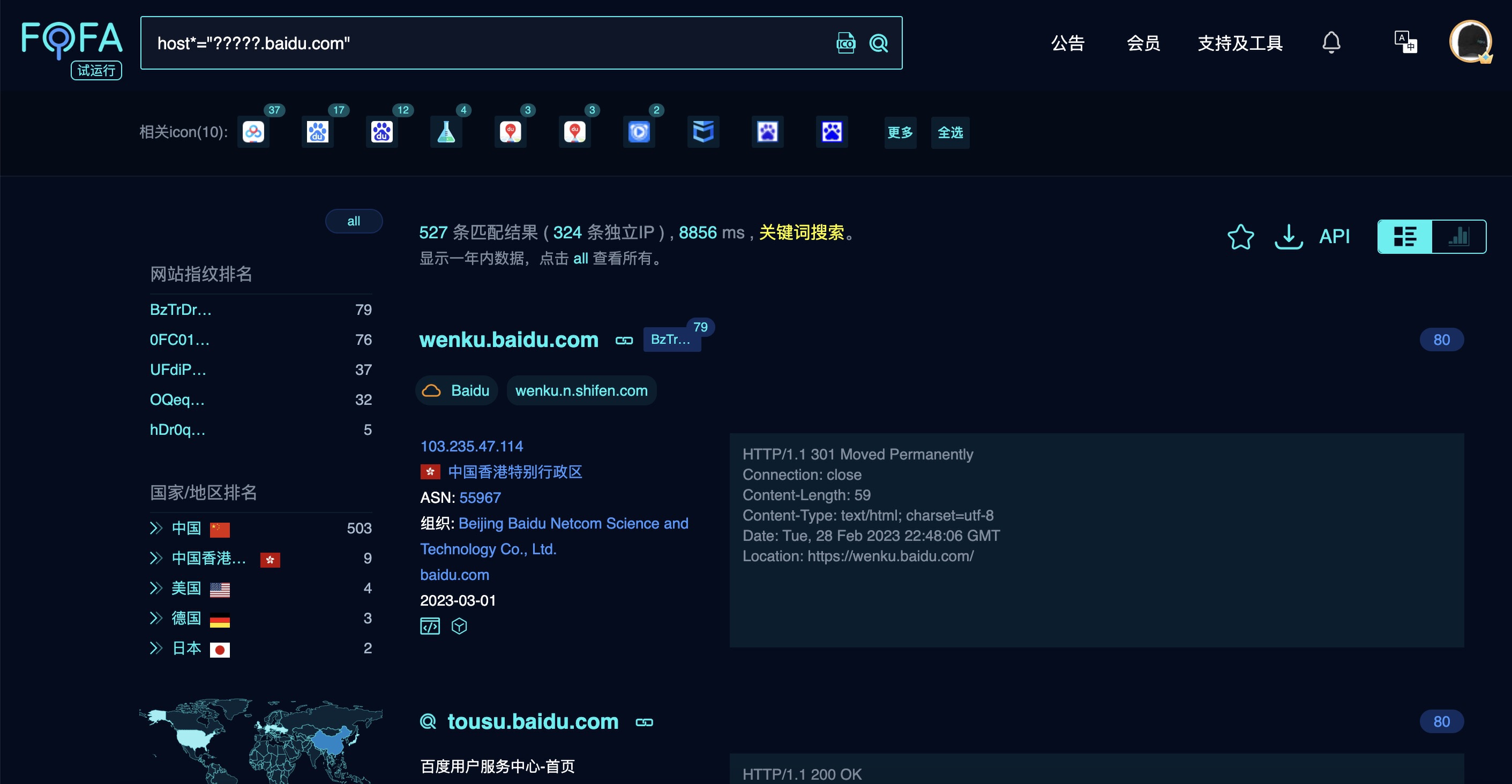Expand 日本 country entry

click(155, 648)
